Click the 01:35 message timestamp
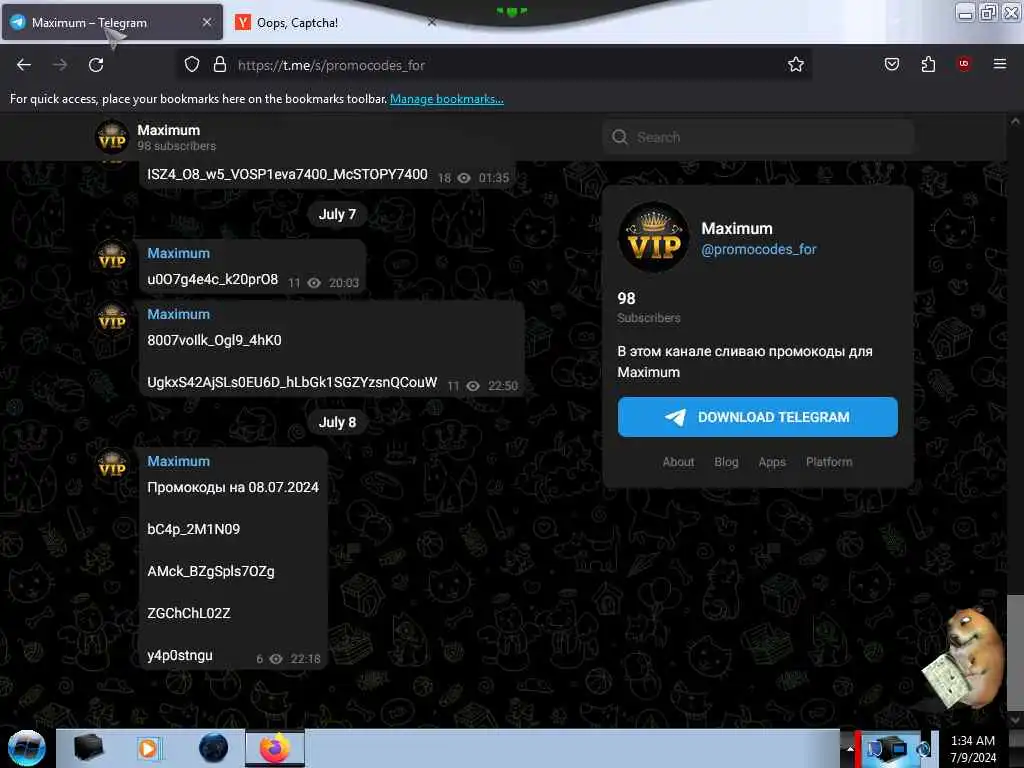 [x=494, y=178]
